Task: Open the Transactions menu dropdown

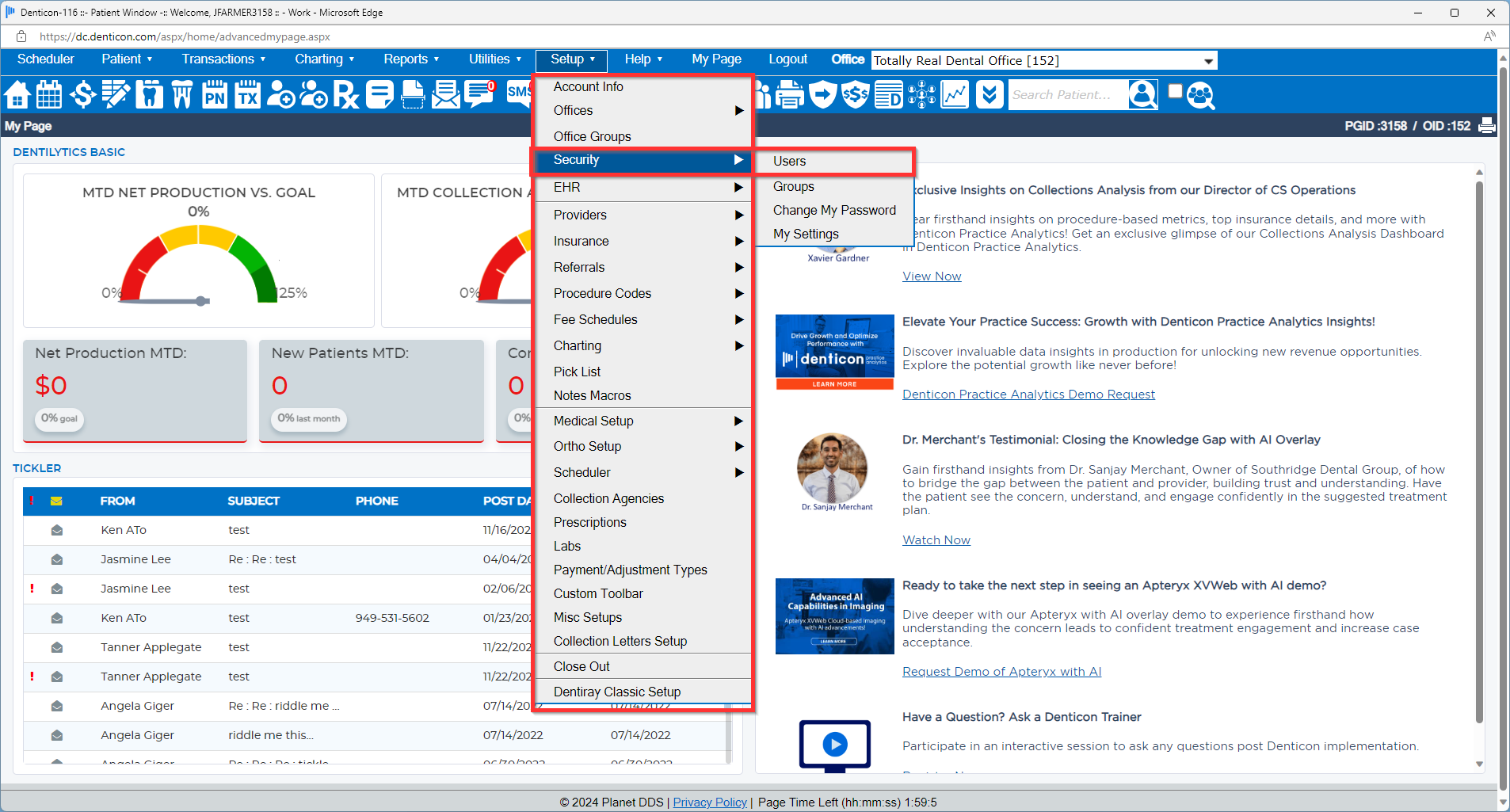Action: coord(223,59)
